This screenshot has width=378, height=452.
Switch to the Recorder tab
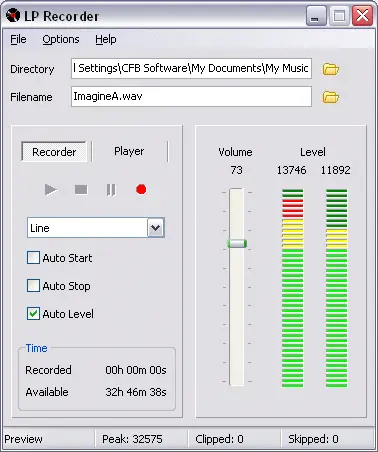click(x=54, y=152)
